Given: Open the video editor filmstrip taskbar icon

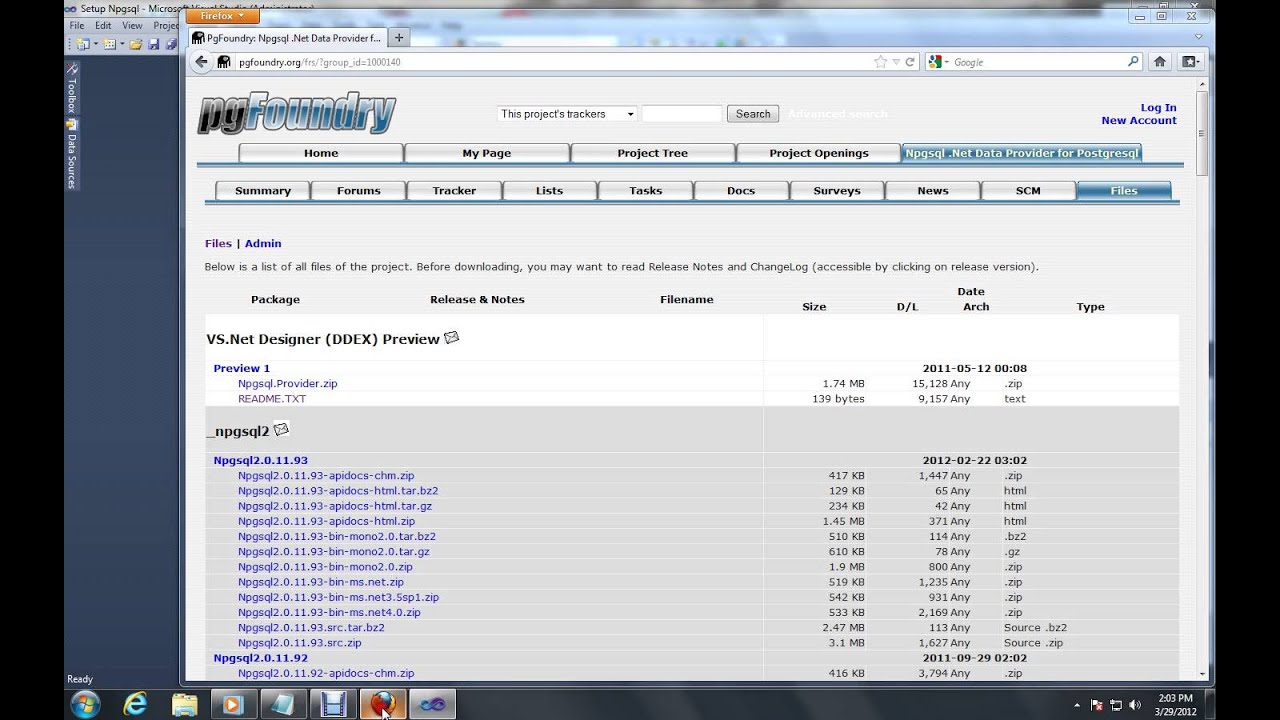Looking at the screenshot, I should point(333,704).
